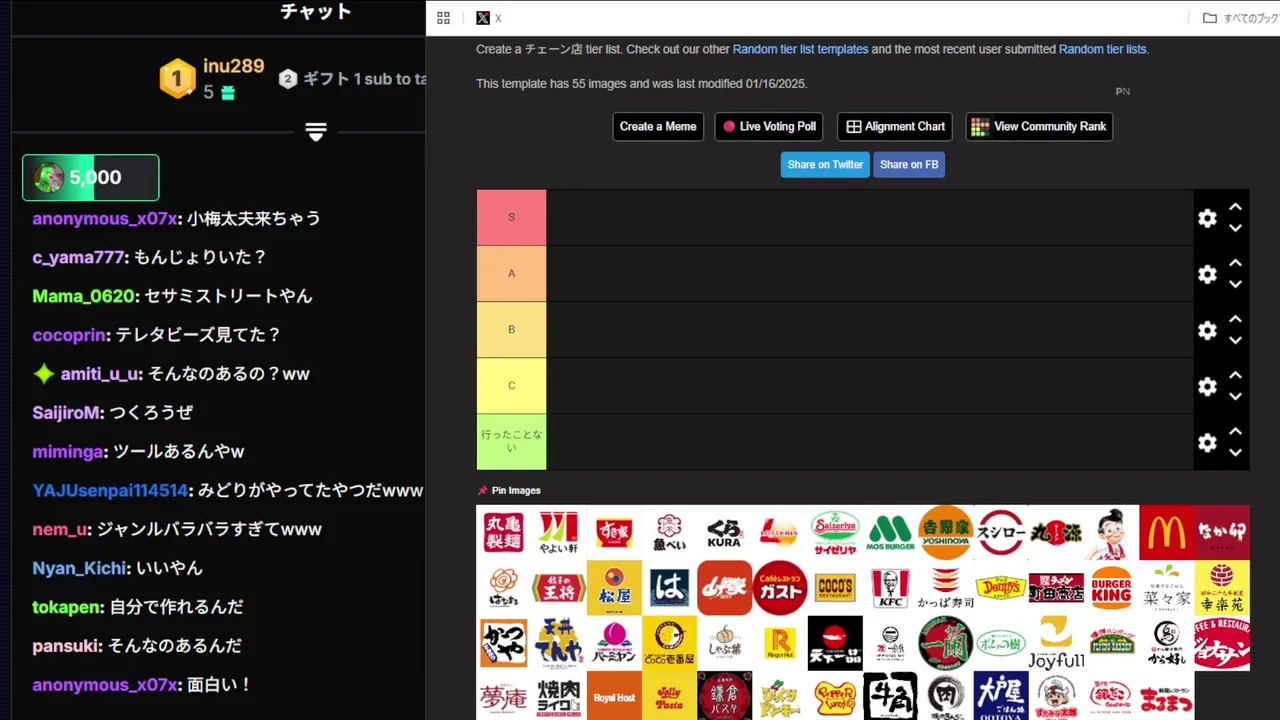Move the S tier row up
This screenshot has height=720, width=1280.
[1235, 207]
